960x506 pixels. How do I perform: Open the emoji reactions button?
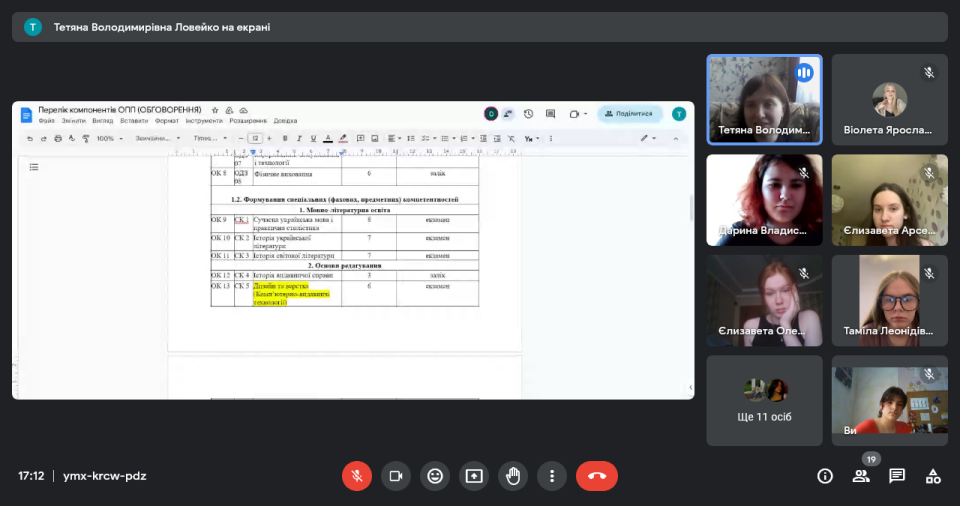(435, 476)
